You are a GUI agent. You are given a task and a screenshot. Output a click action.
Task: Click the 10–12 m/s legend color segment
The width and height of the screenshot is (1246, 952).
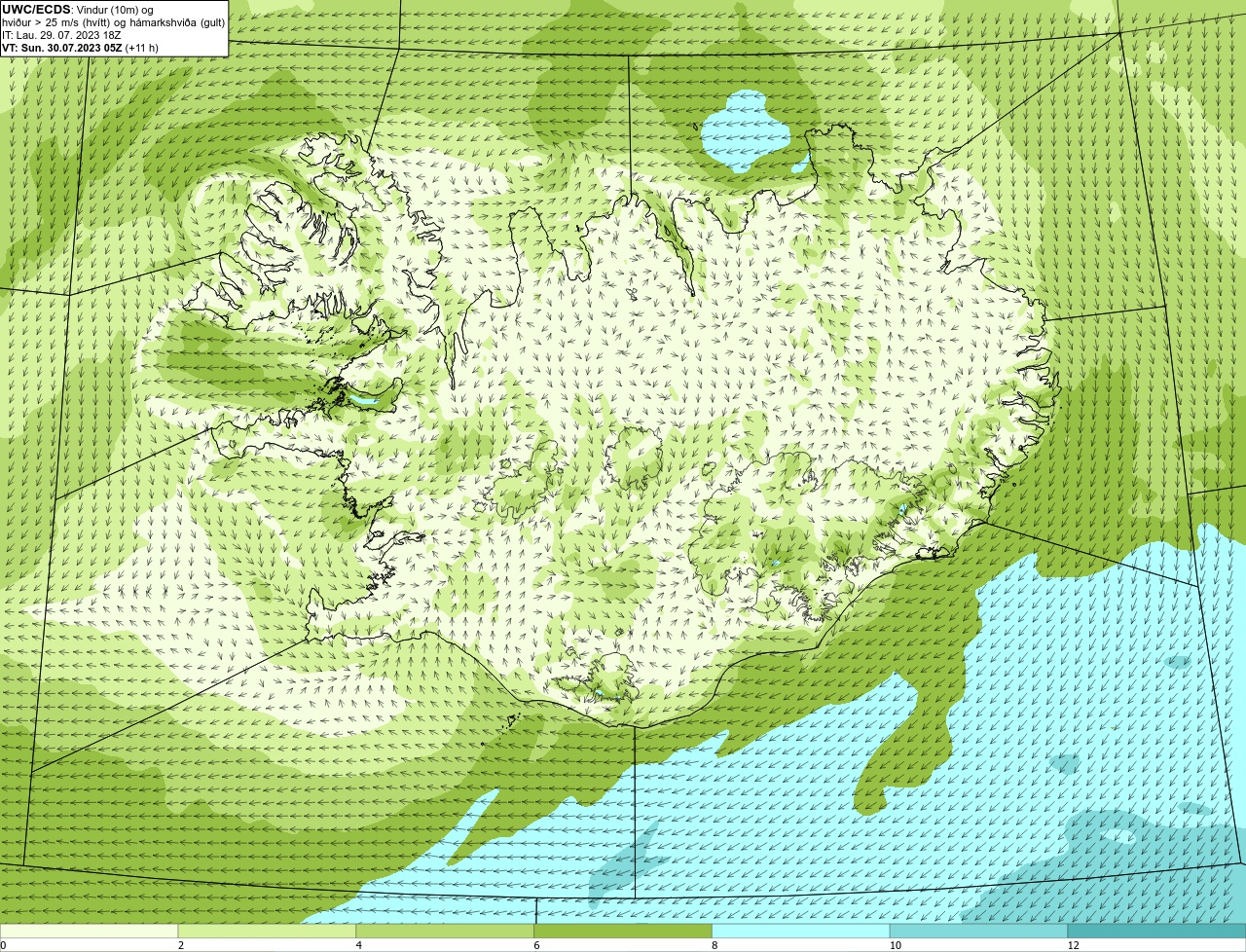click(x=979, y=932)
